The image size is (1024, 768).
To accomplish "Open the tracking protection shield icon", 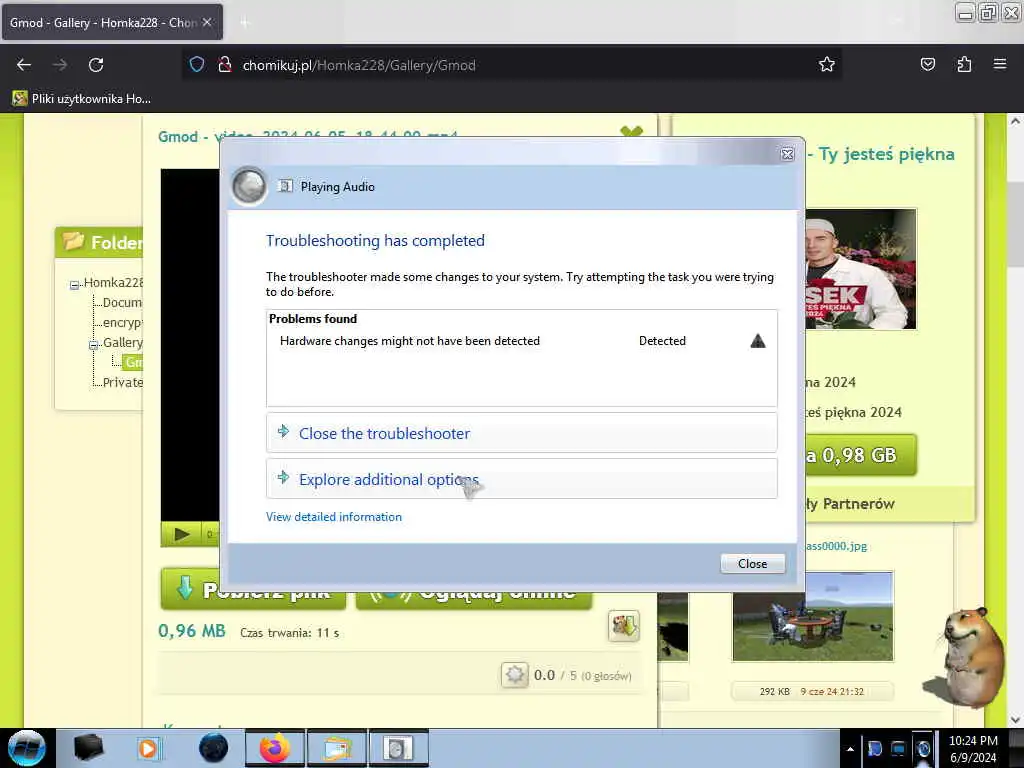I will 197,65.
